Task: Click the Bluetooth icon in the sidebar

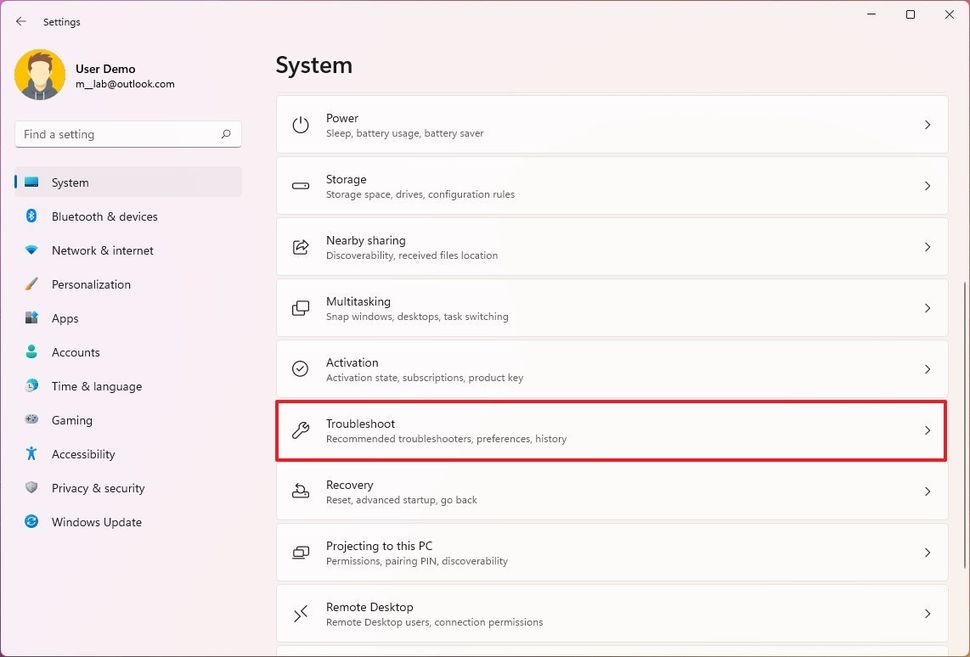Action: click(x=31, y=216)
